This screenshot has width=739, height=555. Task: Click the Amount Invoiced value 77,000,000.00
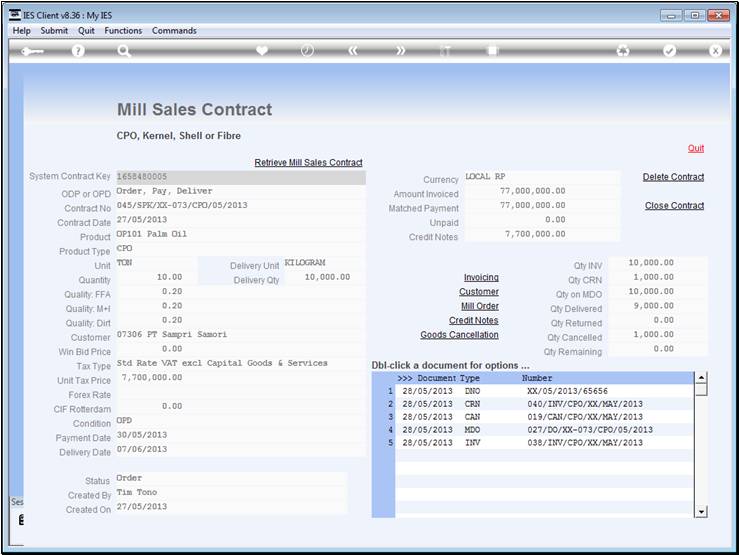(x=542, y=191)
